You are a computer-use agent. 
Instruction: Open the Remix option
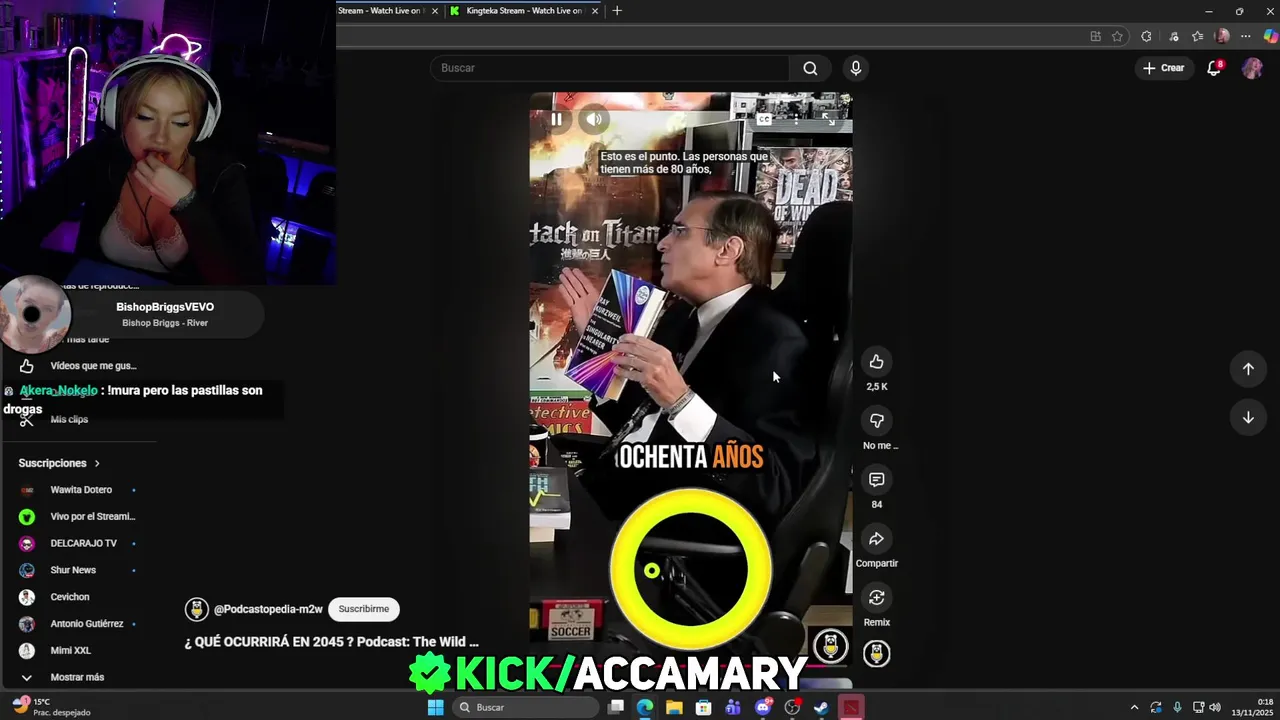876,597
